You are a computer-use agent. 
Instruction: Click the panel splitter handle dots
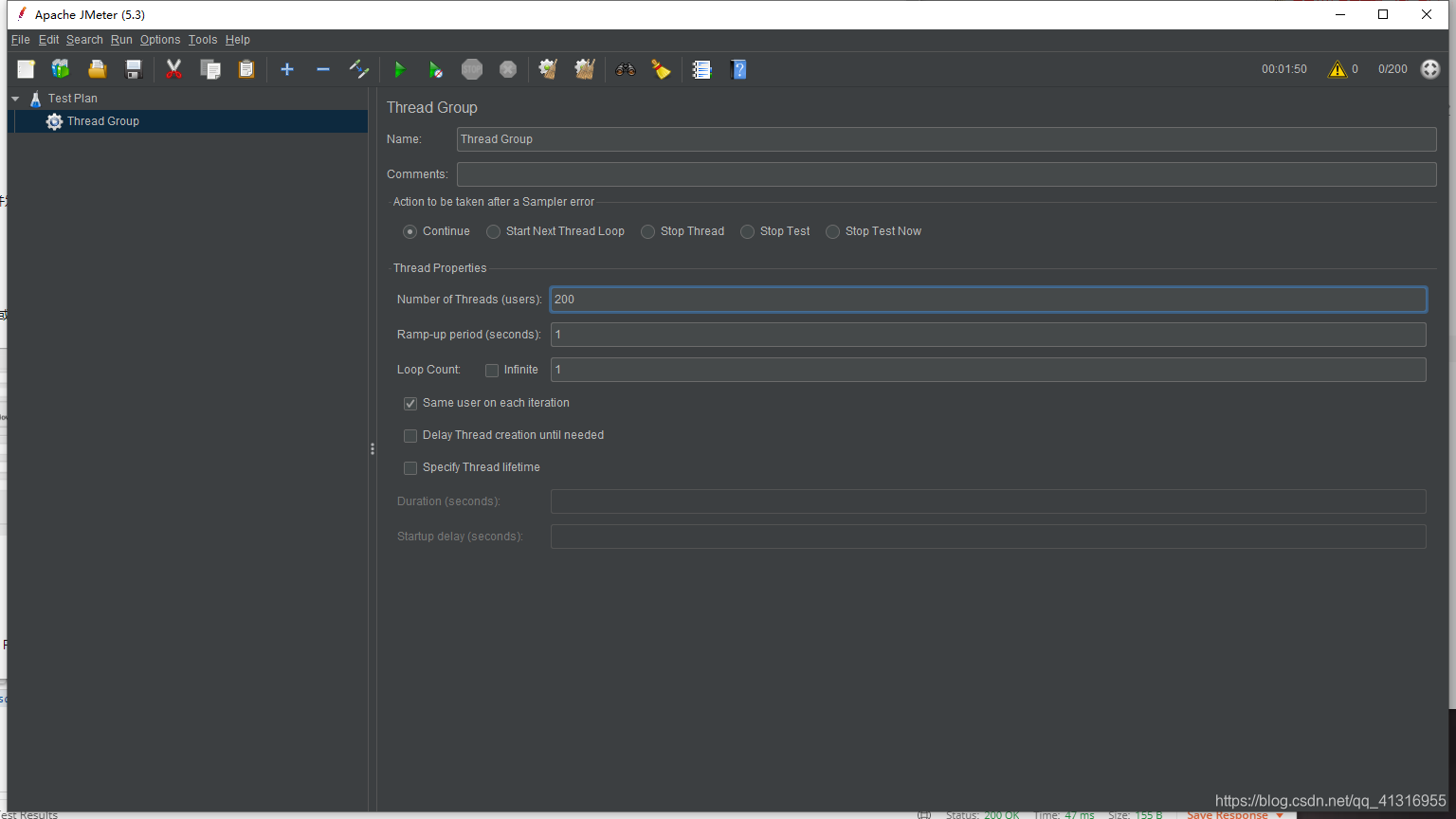pos(373,449)
